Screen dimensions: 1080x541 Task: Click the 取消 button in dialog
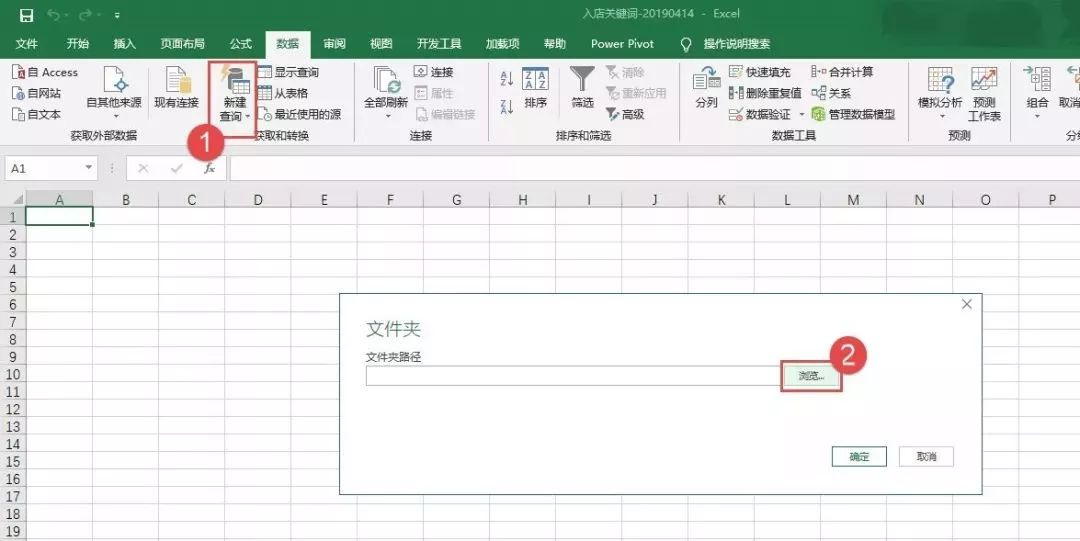[x=926, y=456]
